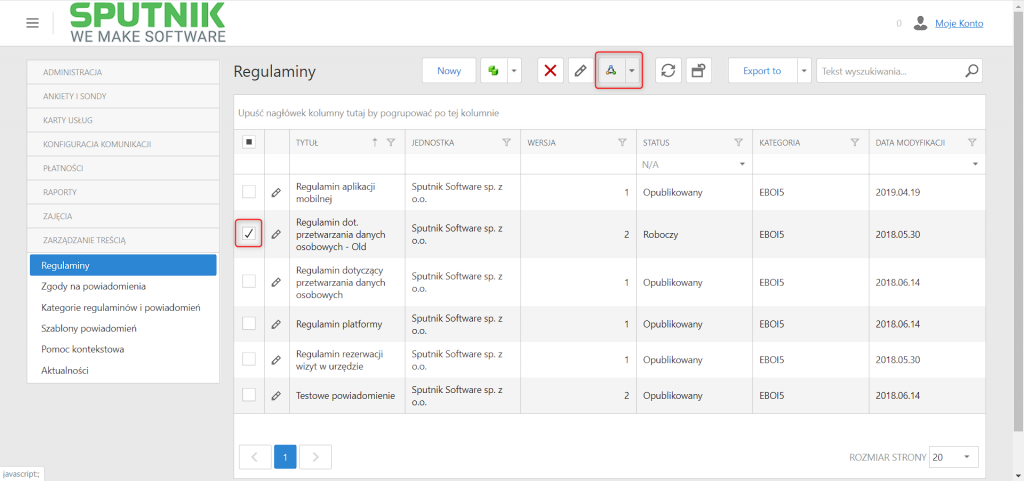Uncheck the Regulamin dot. przetwarzania Old row
The image size is (1024, 481).
pos(249,234)
